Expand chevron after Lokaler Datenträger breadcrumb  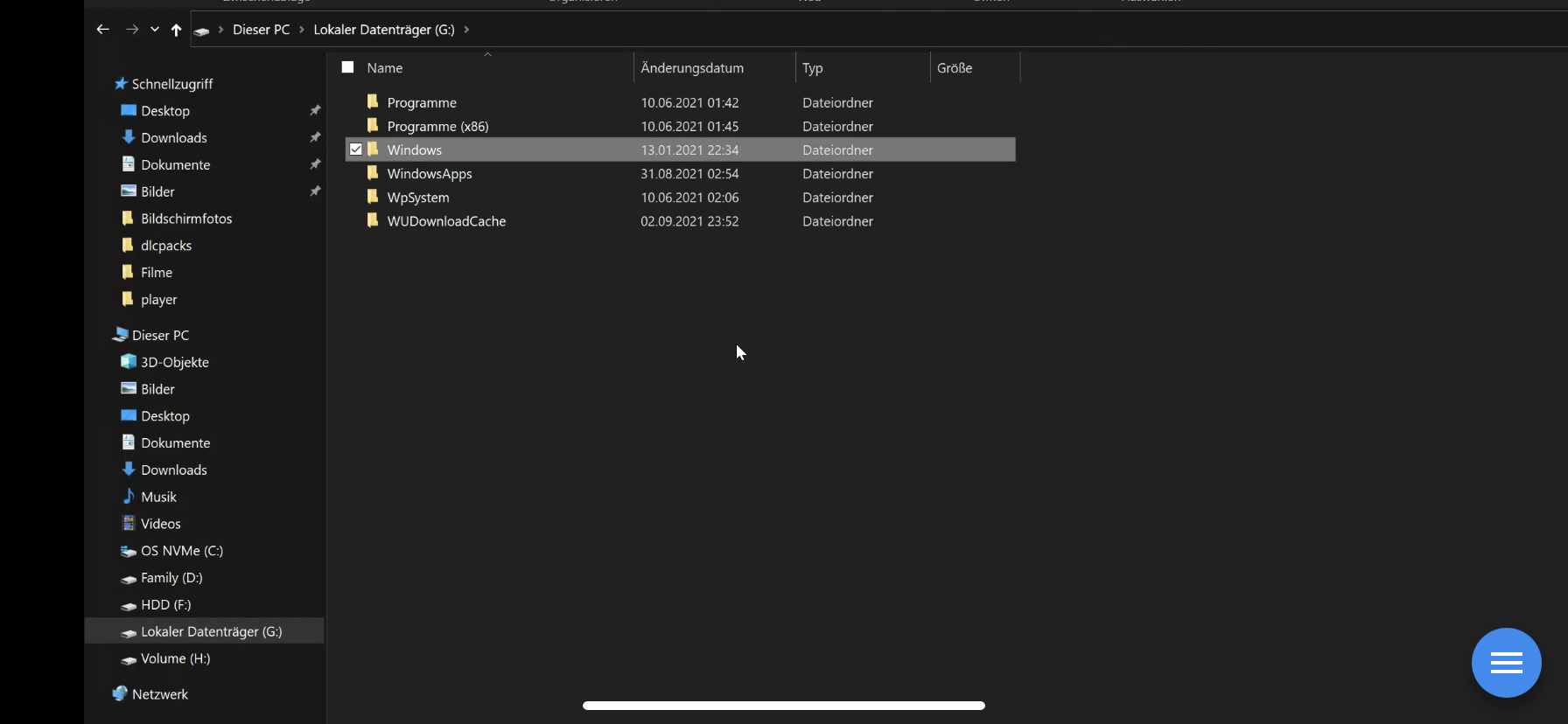pos(466,30)
